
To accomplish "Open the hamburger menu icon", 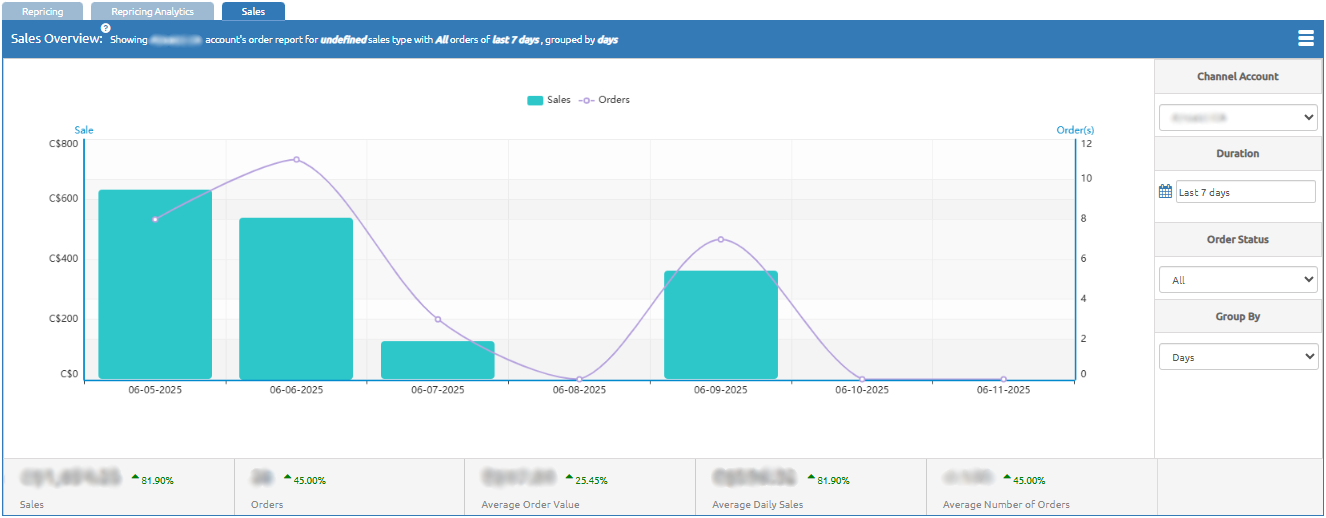I will coord(1305,39).
